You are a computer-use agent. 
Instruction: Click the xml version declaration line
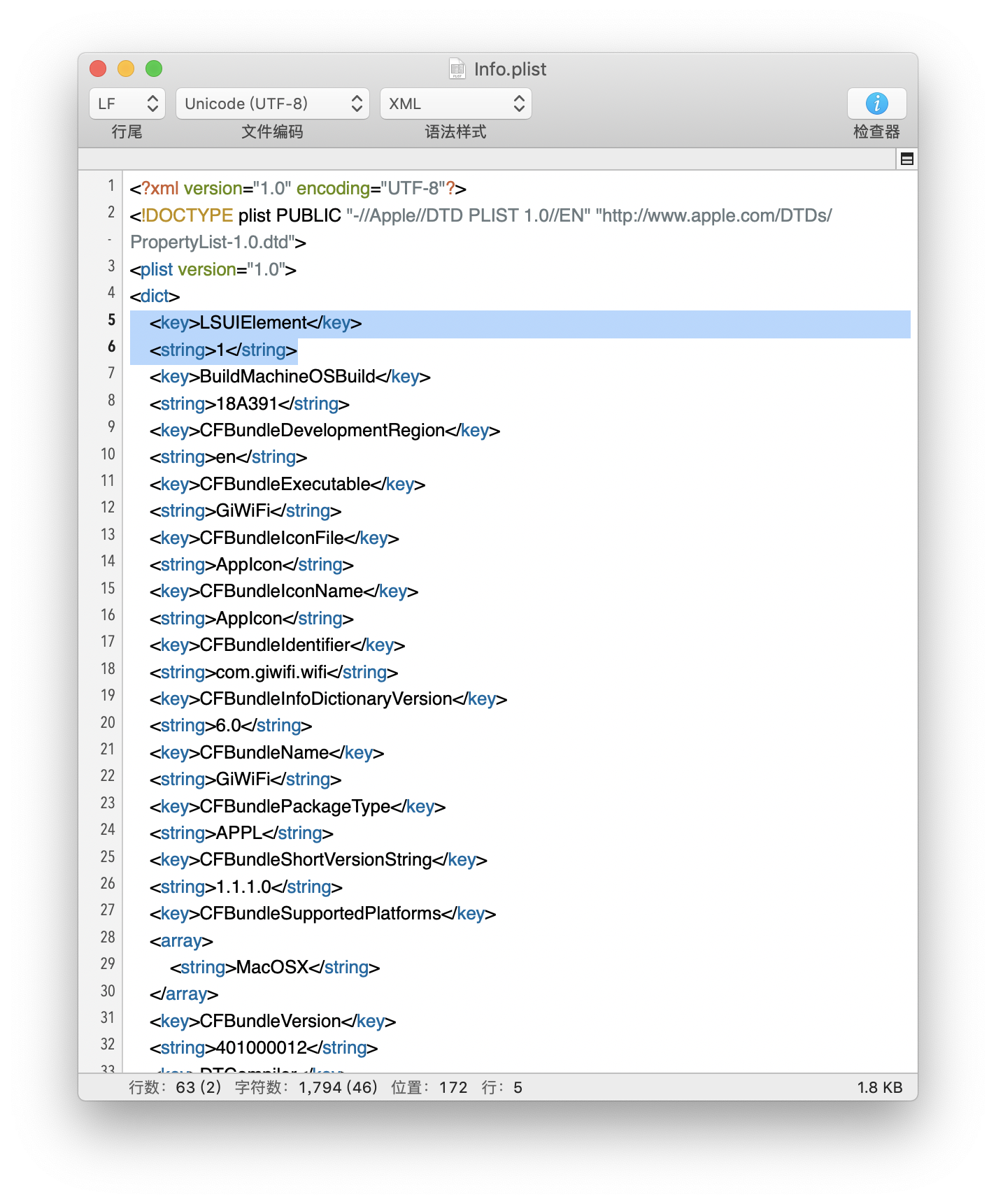point(298,189)
